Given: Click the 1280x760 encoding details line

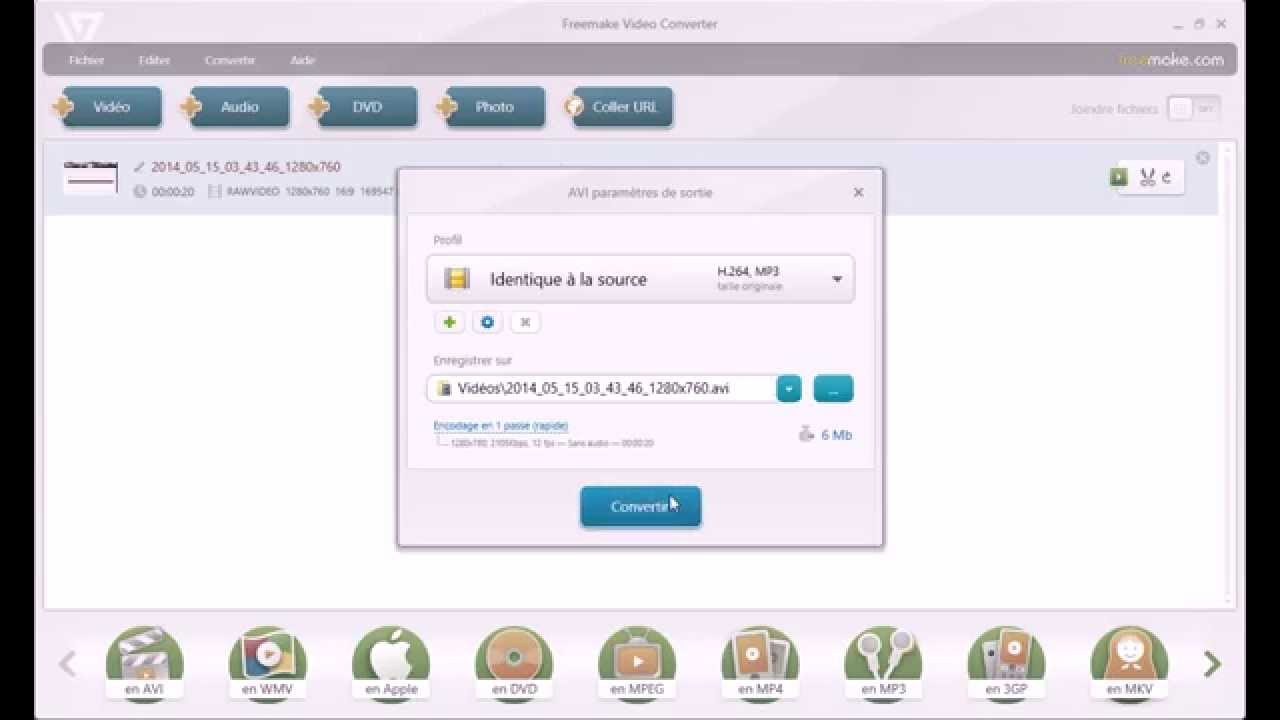Looking at the screenshot, I should pos(551,442).
